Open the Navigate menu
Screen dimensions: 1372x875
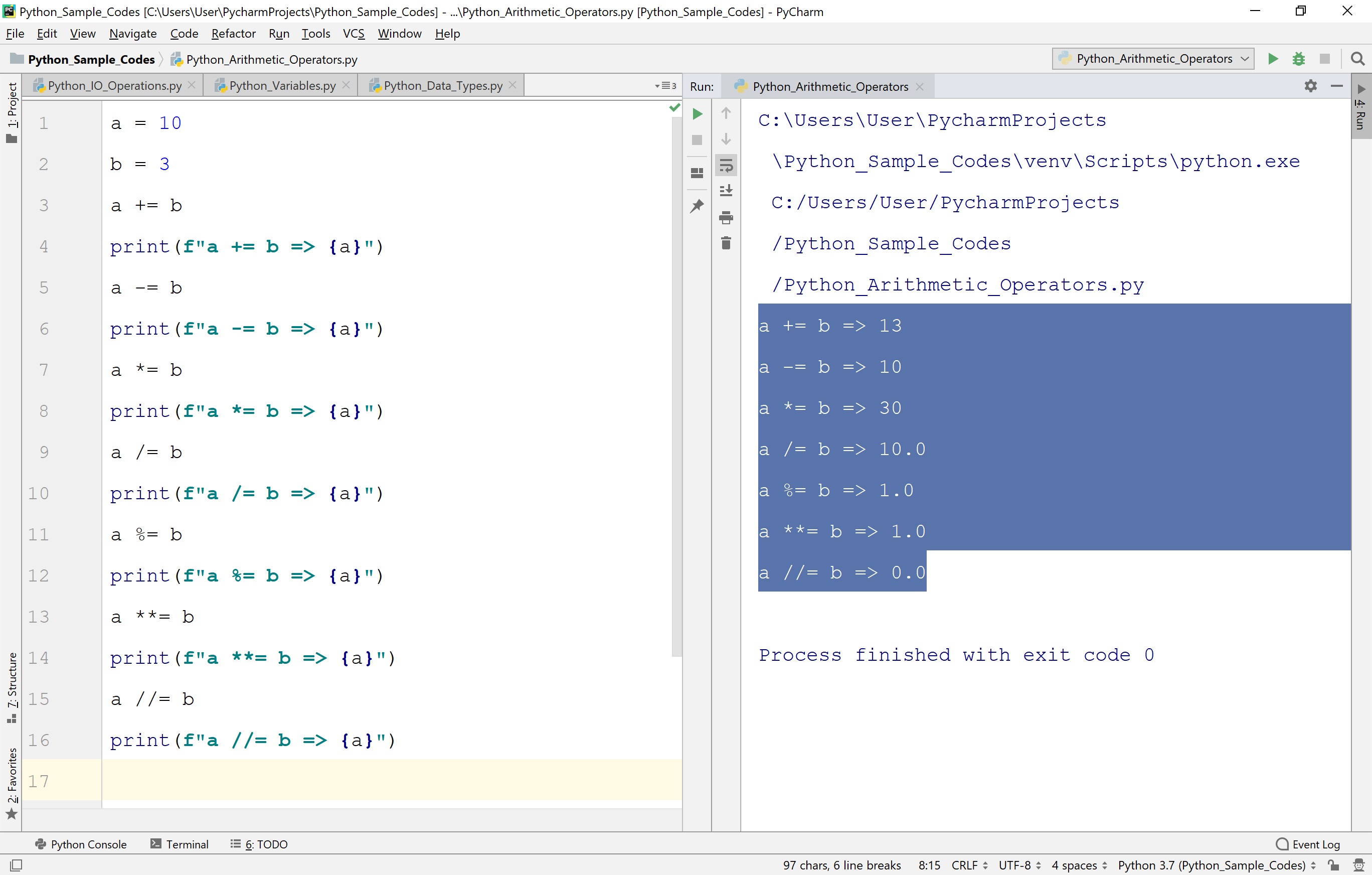point(132,34)
